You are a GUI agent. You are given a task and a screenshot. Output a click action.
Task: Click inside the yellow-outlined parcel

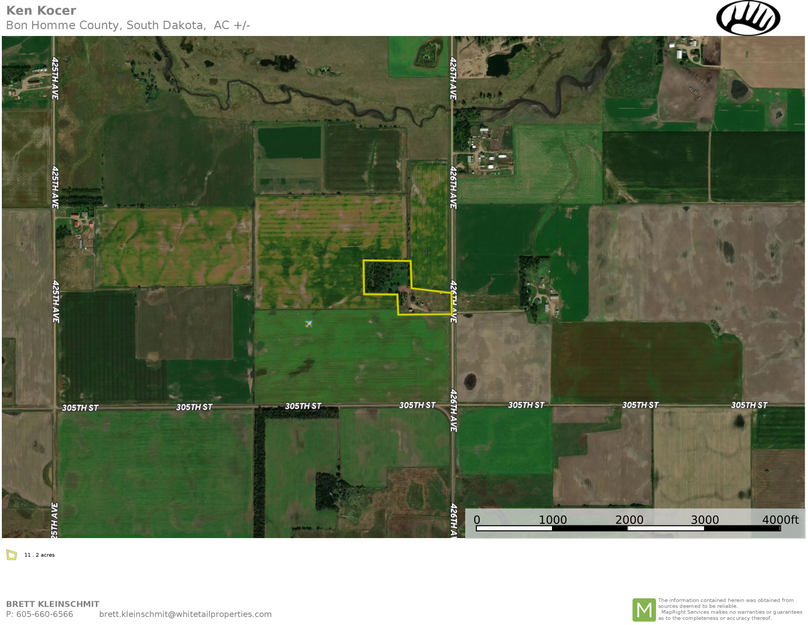(x=385, y=277)
